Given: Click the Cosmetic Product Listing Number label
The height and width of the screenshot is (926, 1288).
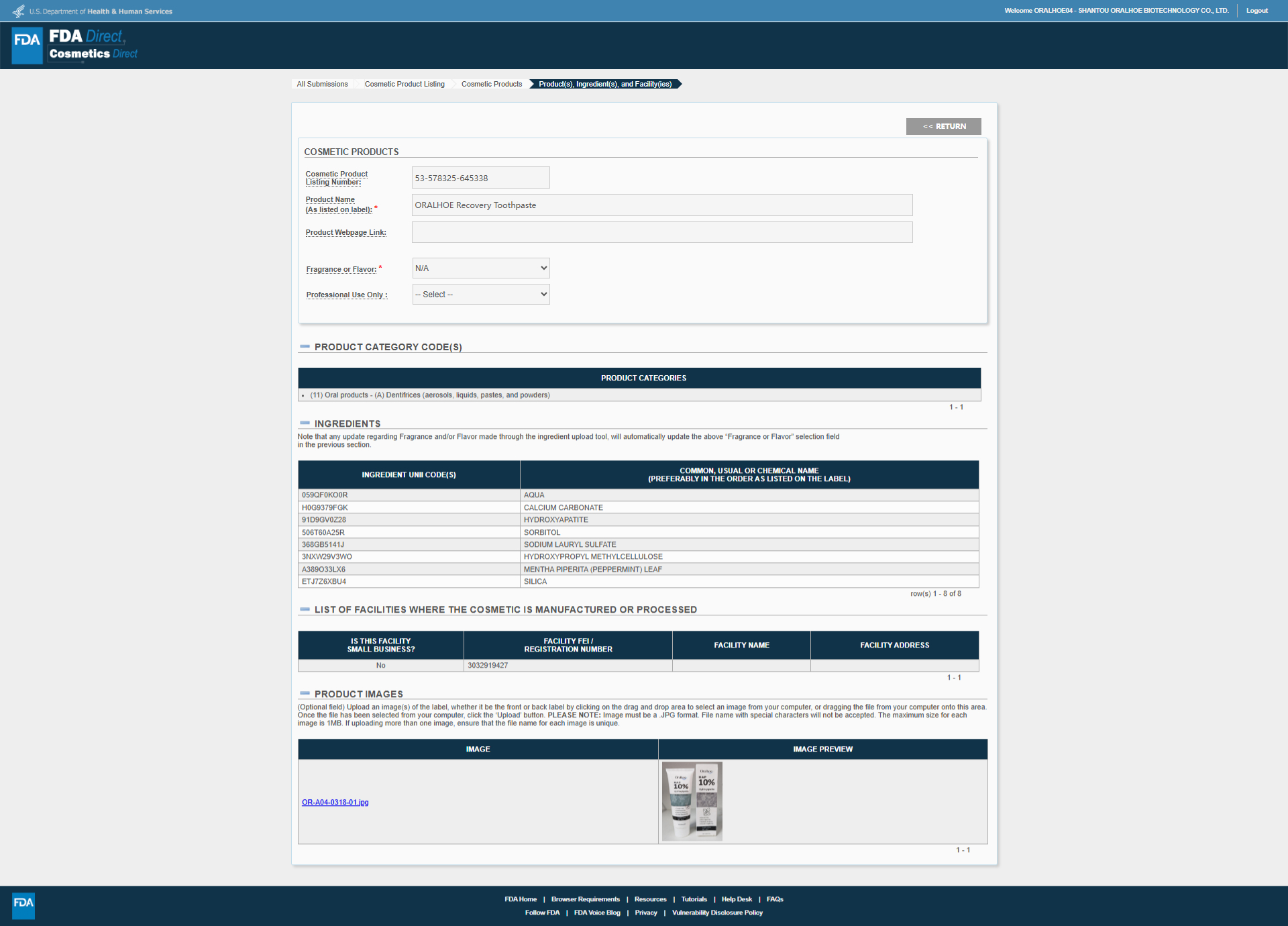Looking at the screenshot, I should coord(337,178).
